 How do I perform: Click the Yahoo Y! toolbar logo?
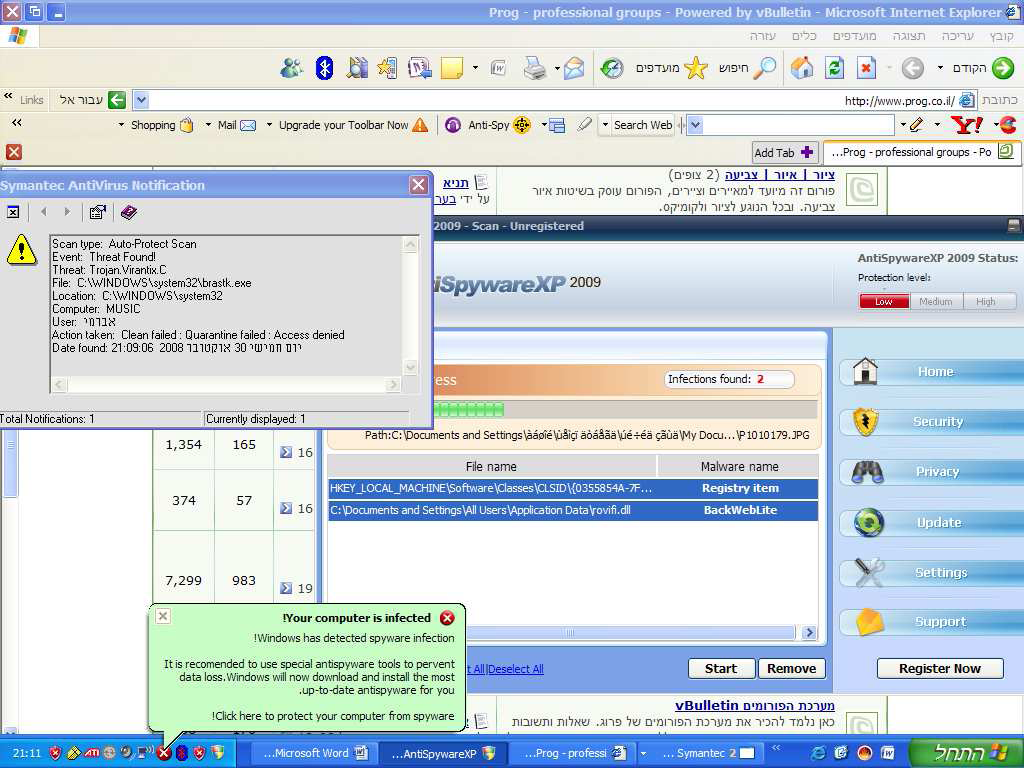pos(966,125)
